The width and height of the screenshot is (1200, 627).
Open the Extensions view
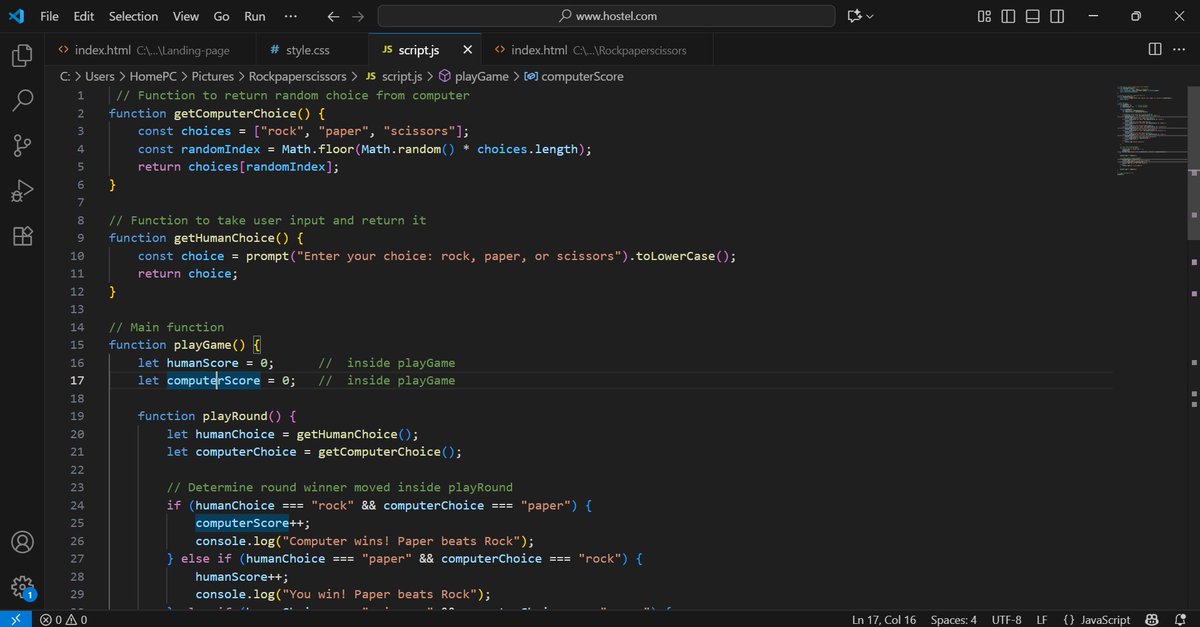(22, 236)
